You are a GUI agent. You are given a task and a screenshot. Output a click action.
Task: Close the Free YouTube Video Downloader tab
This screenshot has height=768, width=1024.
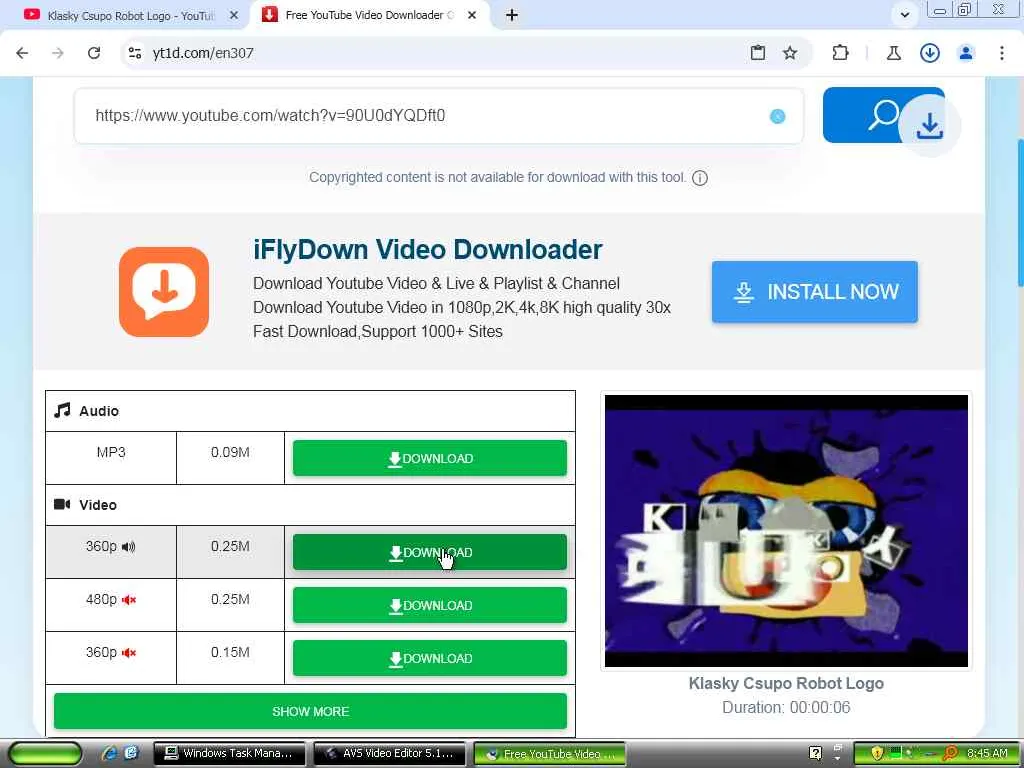472,15
